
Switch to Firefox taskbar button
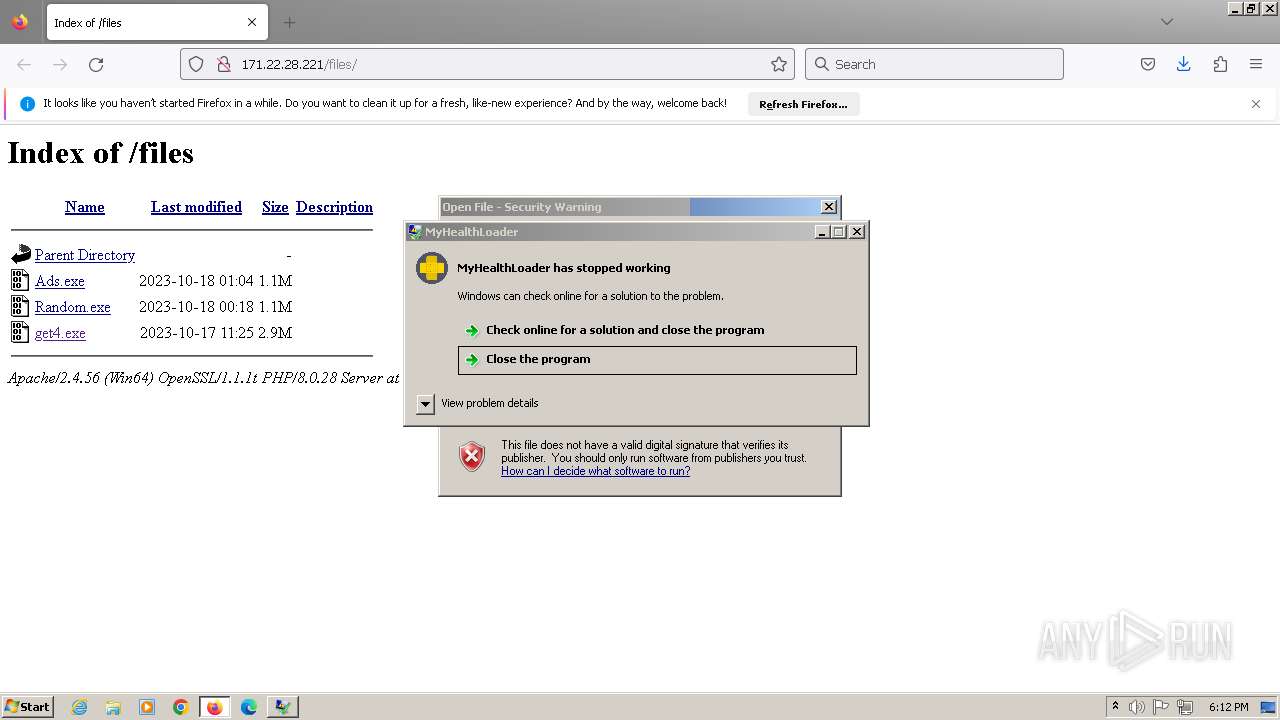click(215, 707)
